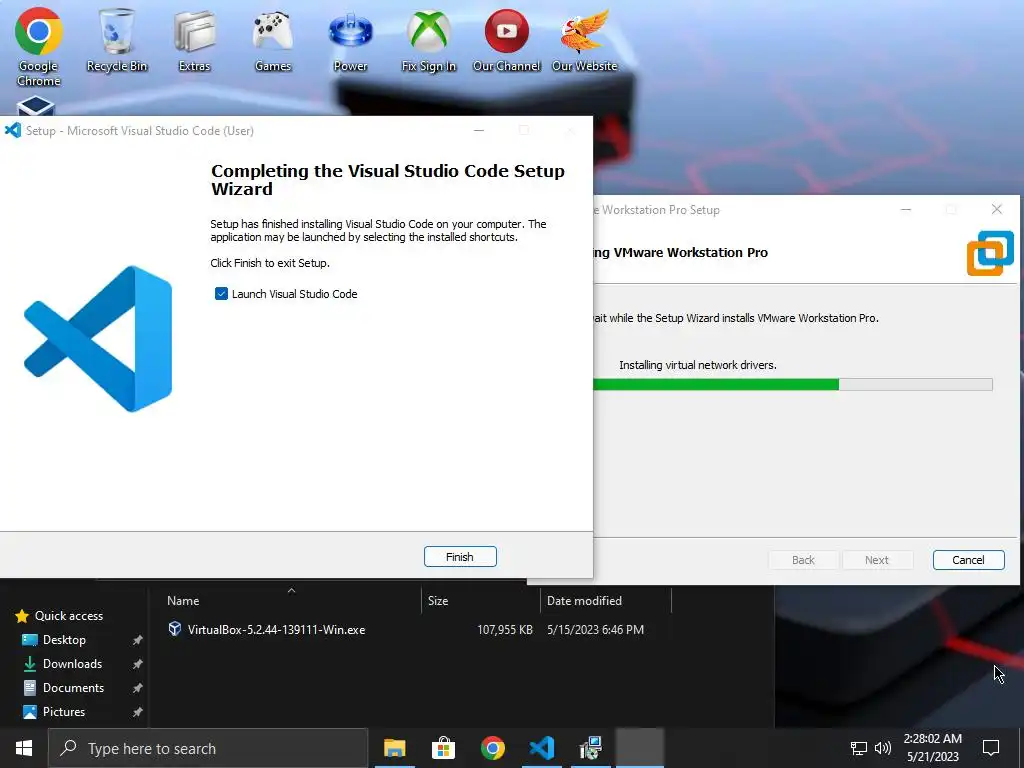Select the Power desktop icon
The width and height of the screenshot is (1024, 768).
click(x=351, y=41)
